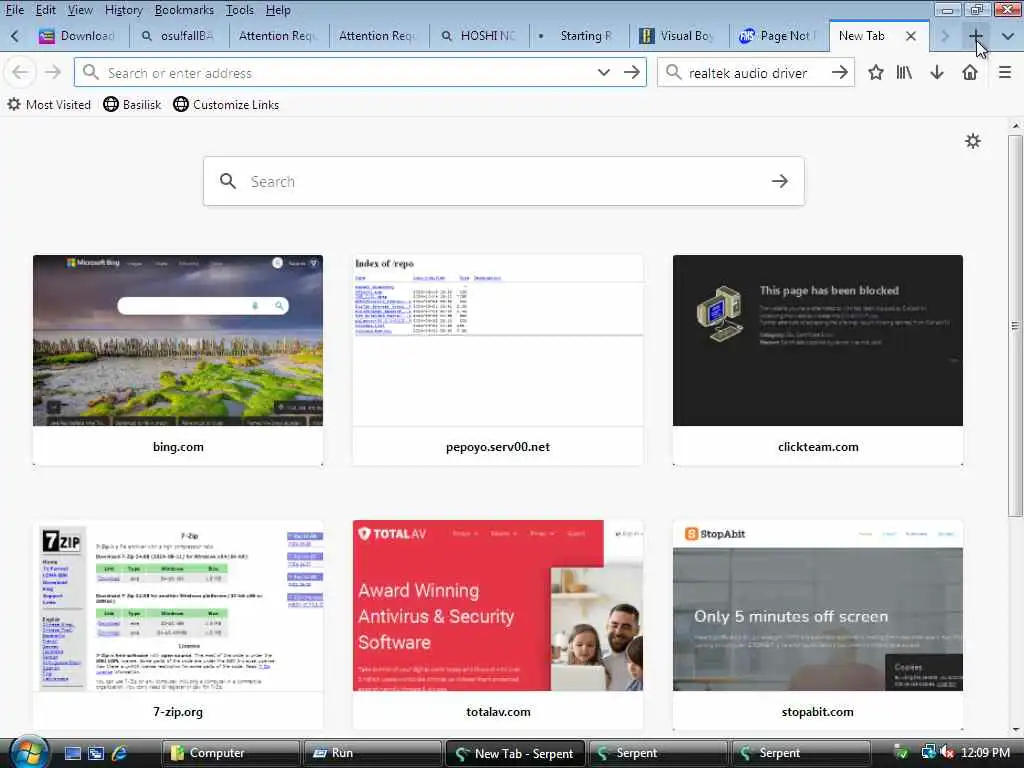
Task: Open the Basilisk bookmark
Action: tap(133, 104)
